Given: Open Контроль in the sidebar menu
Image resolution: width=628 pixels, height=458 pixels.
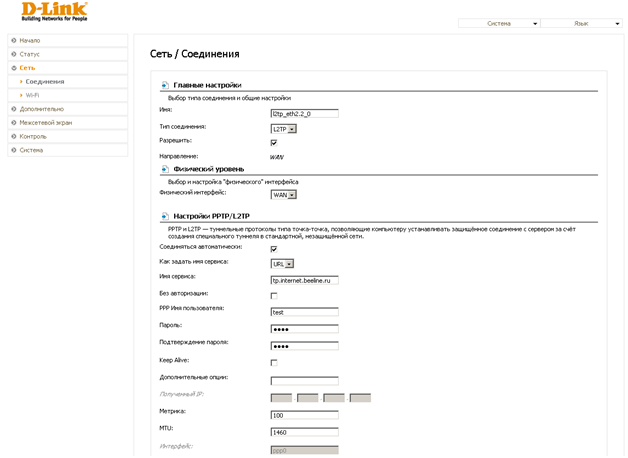Looking at the screenshot, I should [x=68, y=137].
